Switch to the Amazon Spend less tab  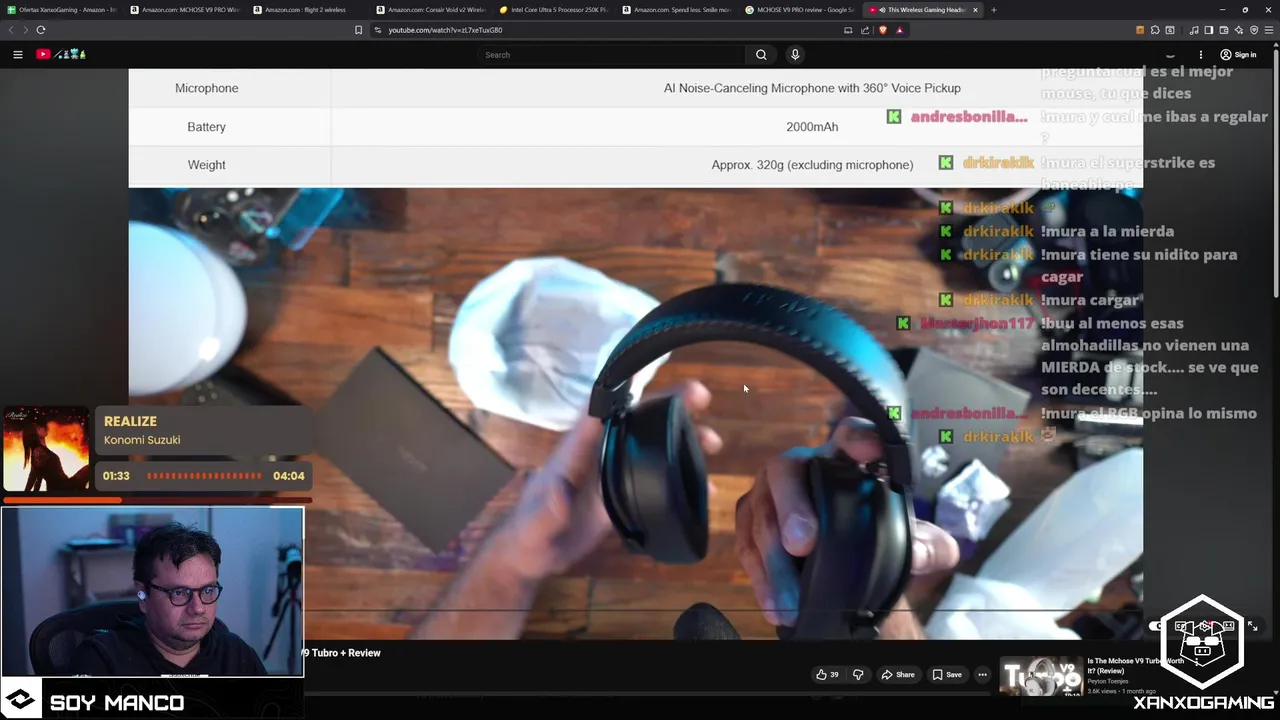[x=677, y=10]
